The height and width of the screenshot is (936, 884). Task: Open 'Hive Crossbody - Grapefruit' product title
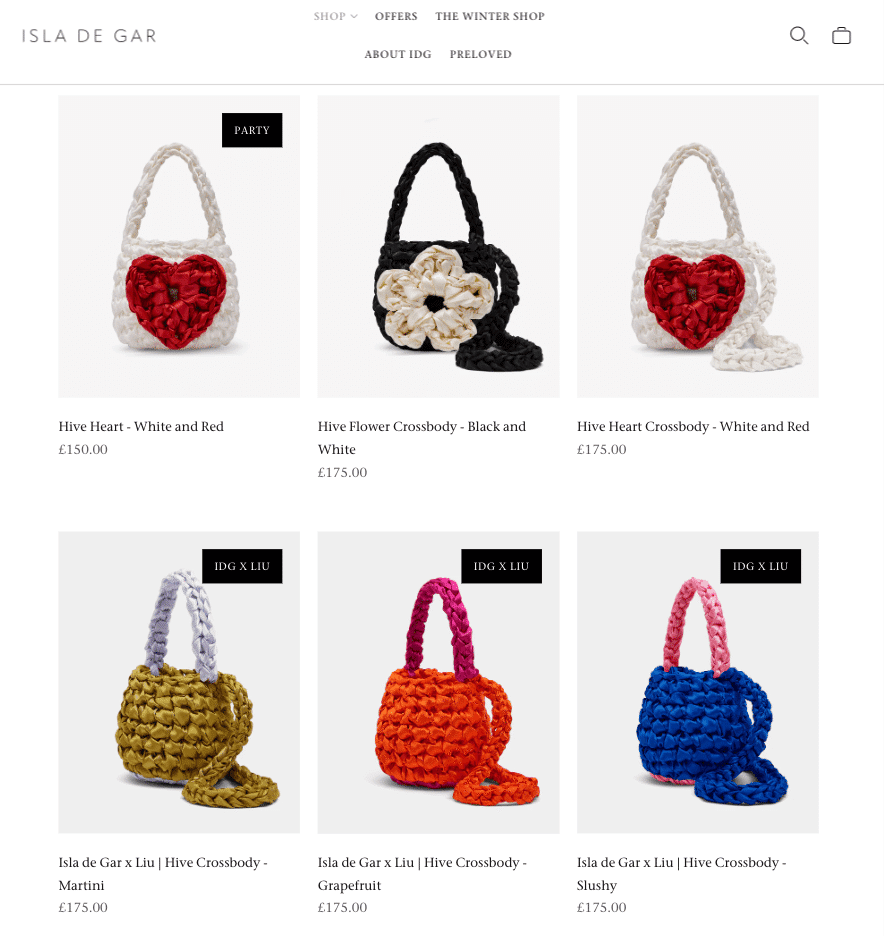(x=421, y=873)
